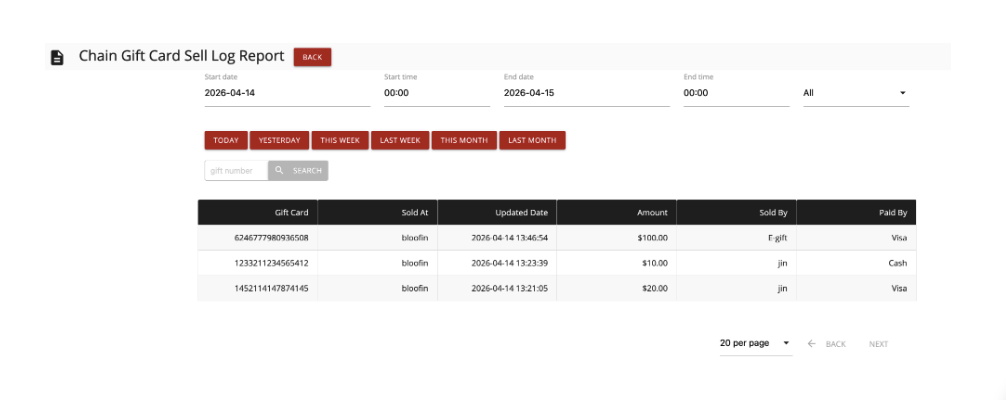Click updated date 2026-04-14 13:21:05

click(509, 288)
